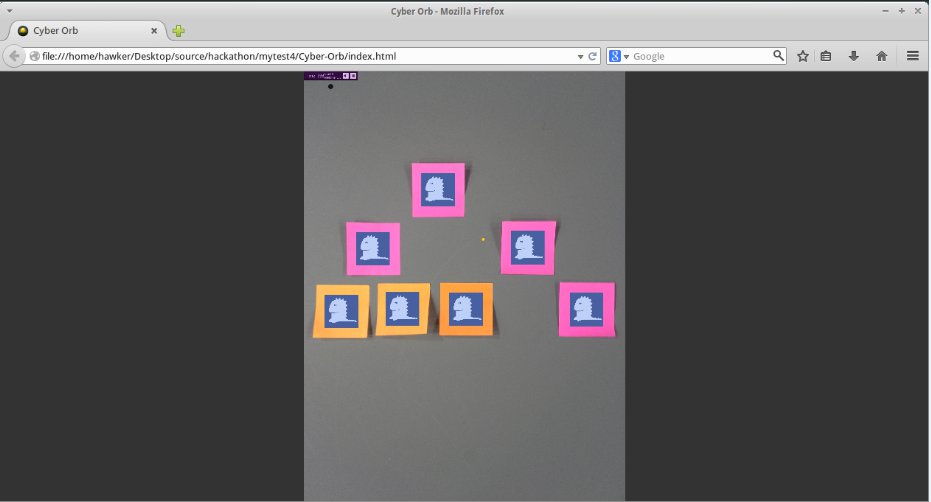The image size is (931, 502).
Task: Click the left middle pink dinosaur card
Action: [373, 248]
